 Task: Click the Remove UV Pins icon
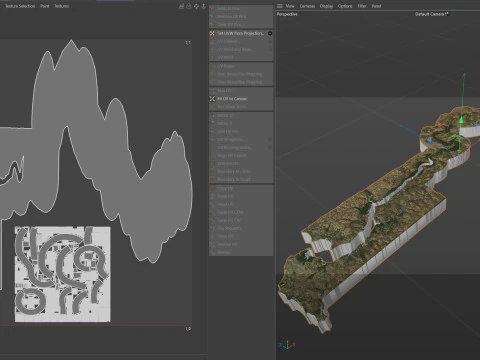pyautogui.click(x=212, y=16)
